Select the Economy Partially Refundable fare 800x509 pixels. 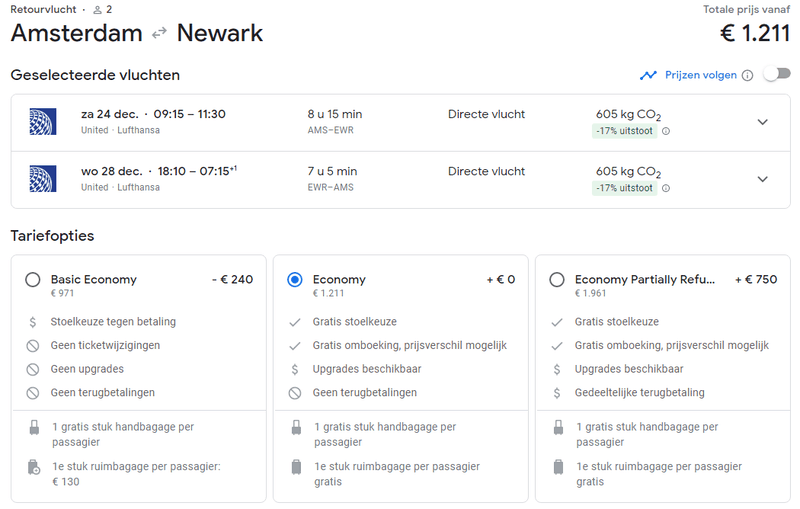tap(557, 280)
